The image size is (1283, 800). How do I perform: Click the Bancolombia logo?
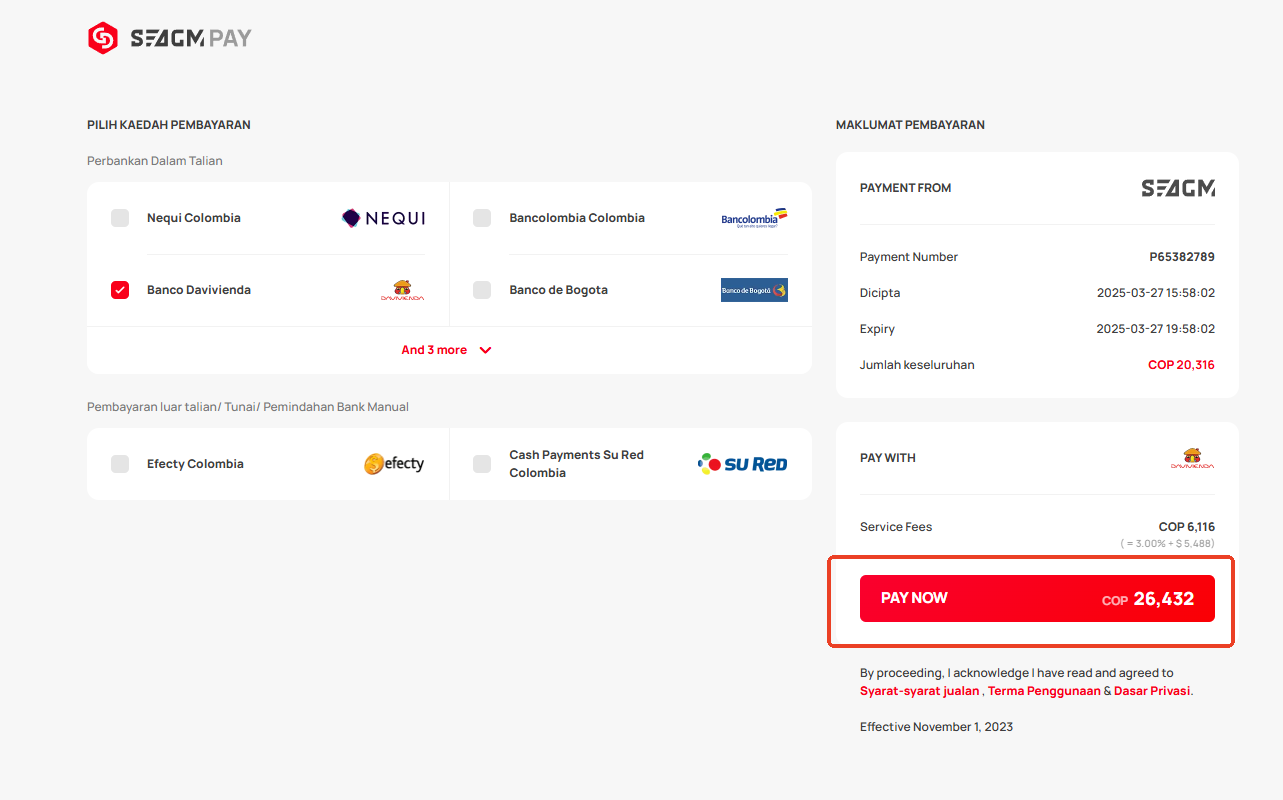coord(754,218)
